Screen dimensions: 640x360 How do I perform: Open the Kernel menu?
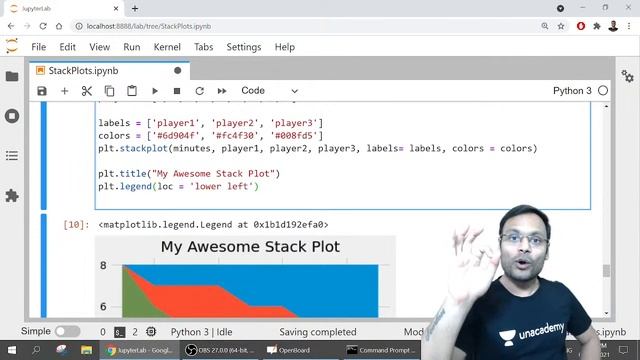(x=167, y=47)
